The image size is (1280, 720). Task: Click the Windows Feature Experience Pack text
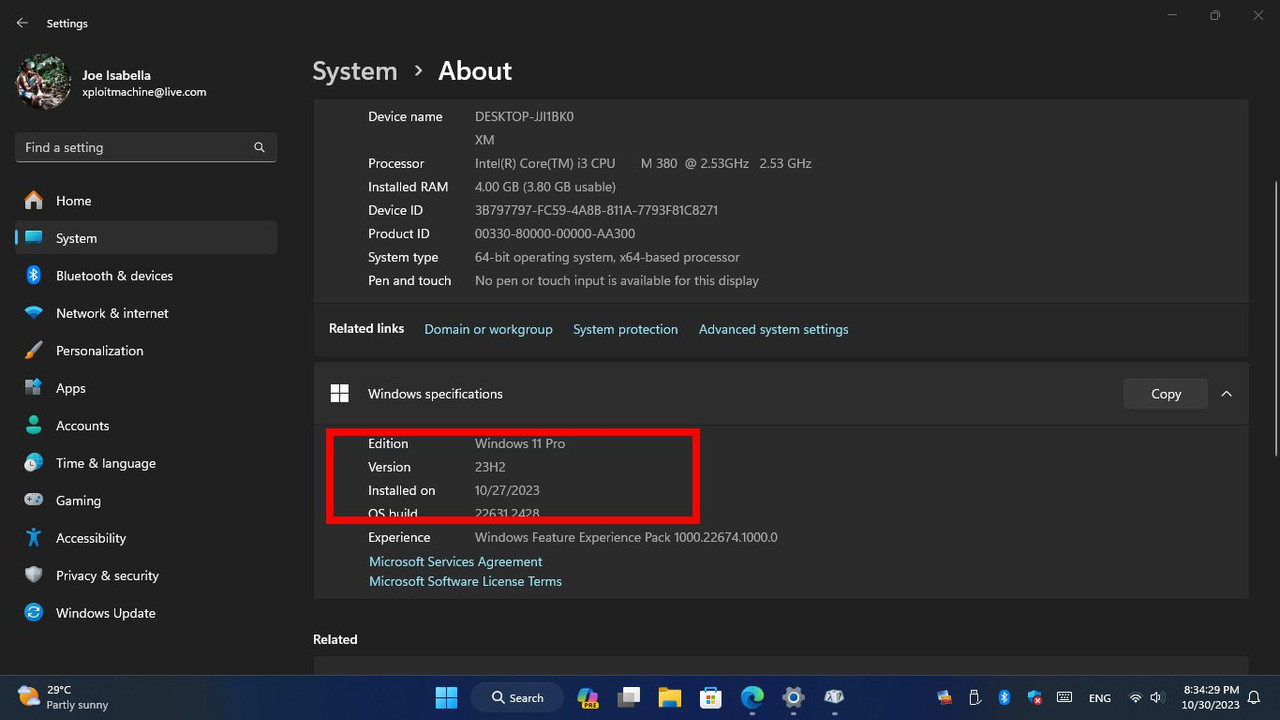pos(626,537)
